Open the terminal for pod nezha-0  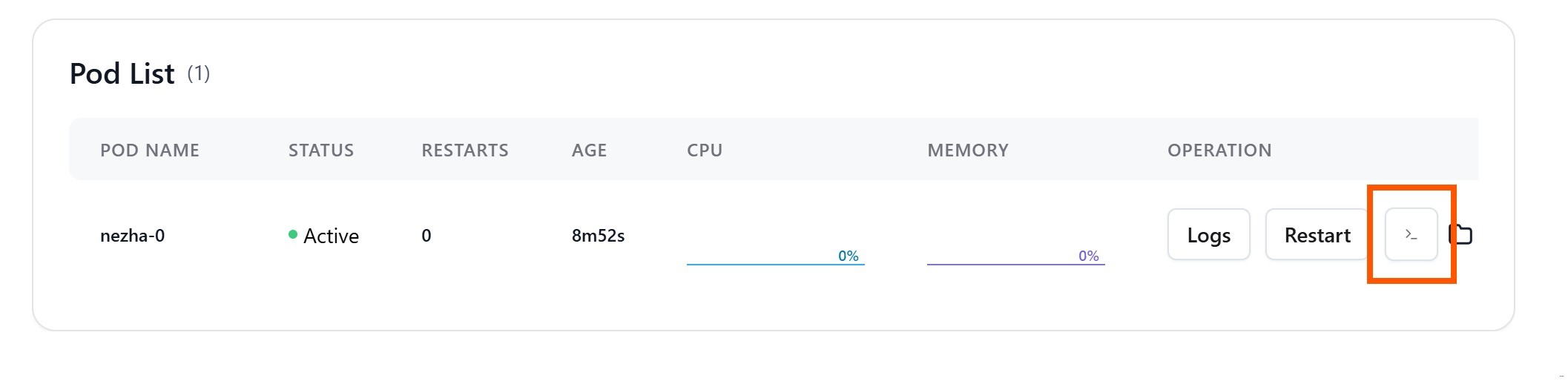(1411, 235)
